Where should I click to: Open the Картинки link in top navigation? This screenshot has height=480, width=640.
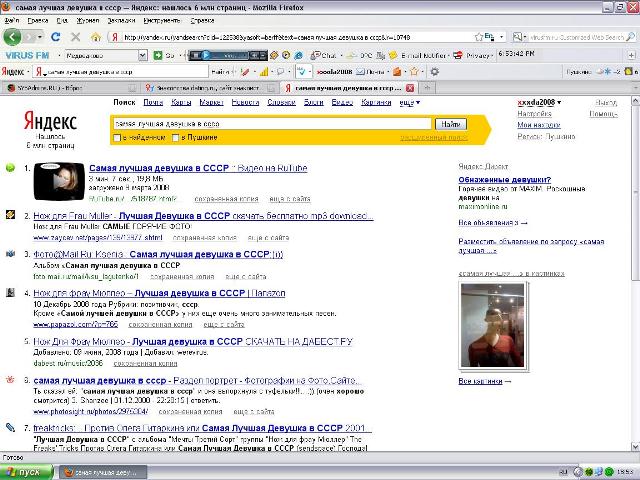point(376,102)
